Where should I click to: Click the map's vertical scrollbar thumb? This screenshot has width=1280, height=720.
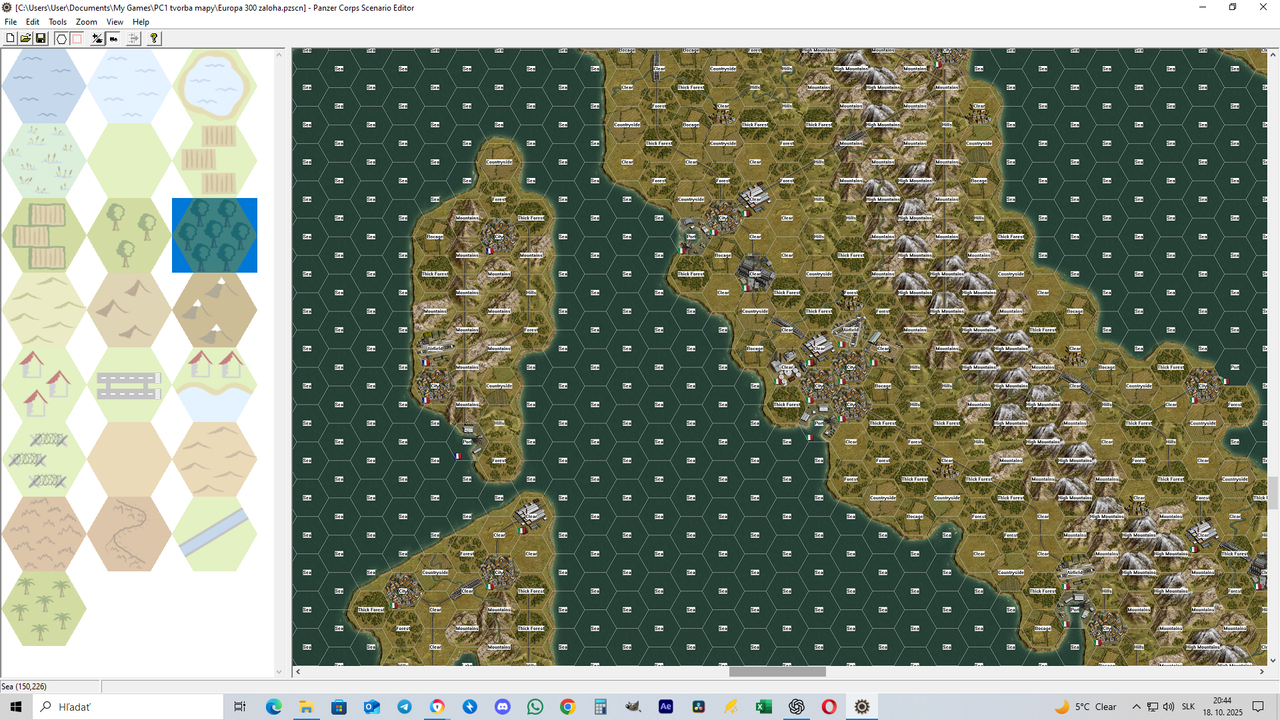1273,493
